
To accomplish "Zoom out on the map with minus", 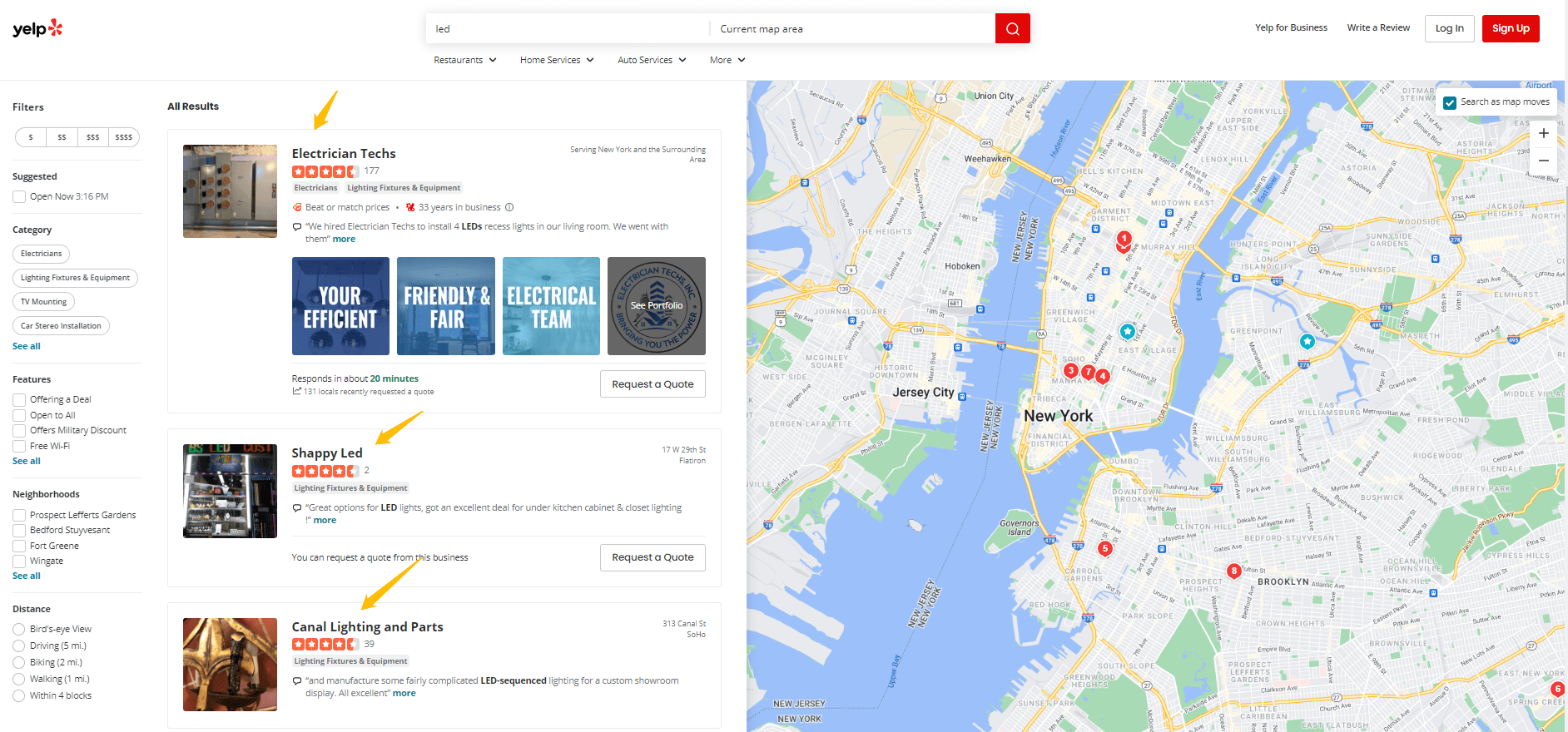I will tap(1543, 161).
